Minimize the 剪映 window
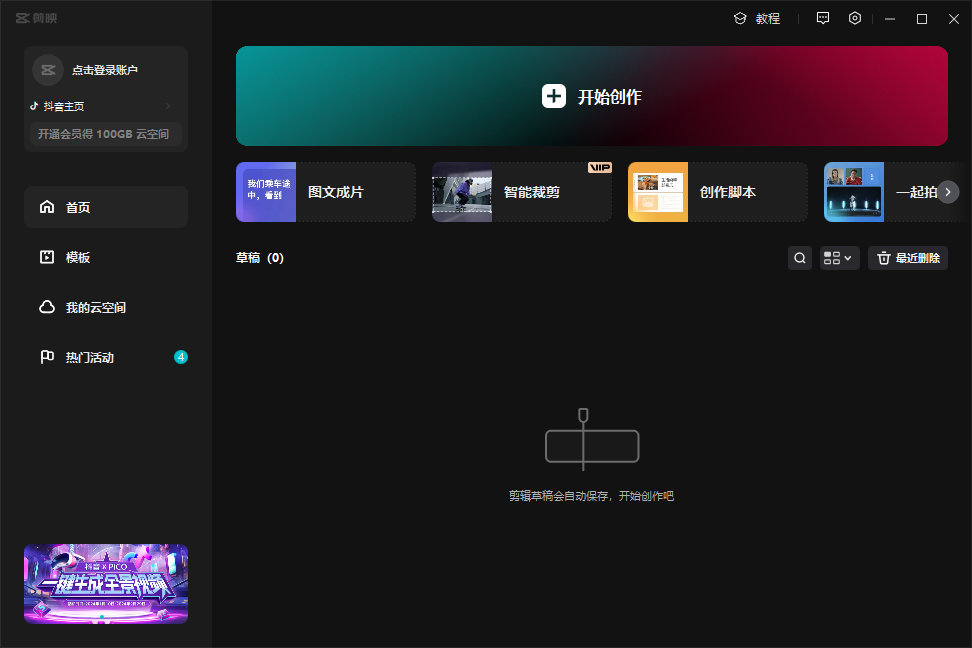This screenshot has width=972, height=648. click(x=890, y=19)
